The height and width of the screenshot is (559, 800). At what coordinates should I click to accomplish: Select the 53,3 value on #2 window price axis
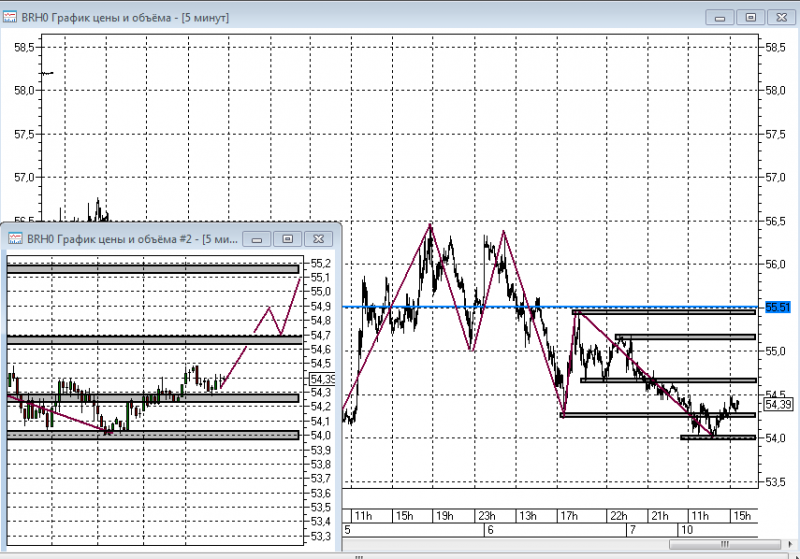[x=320, y=536]
